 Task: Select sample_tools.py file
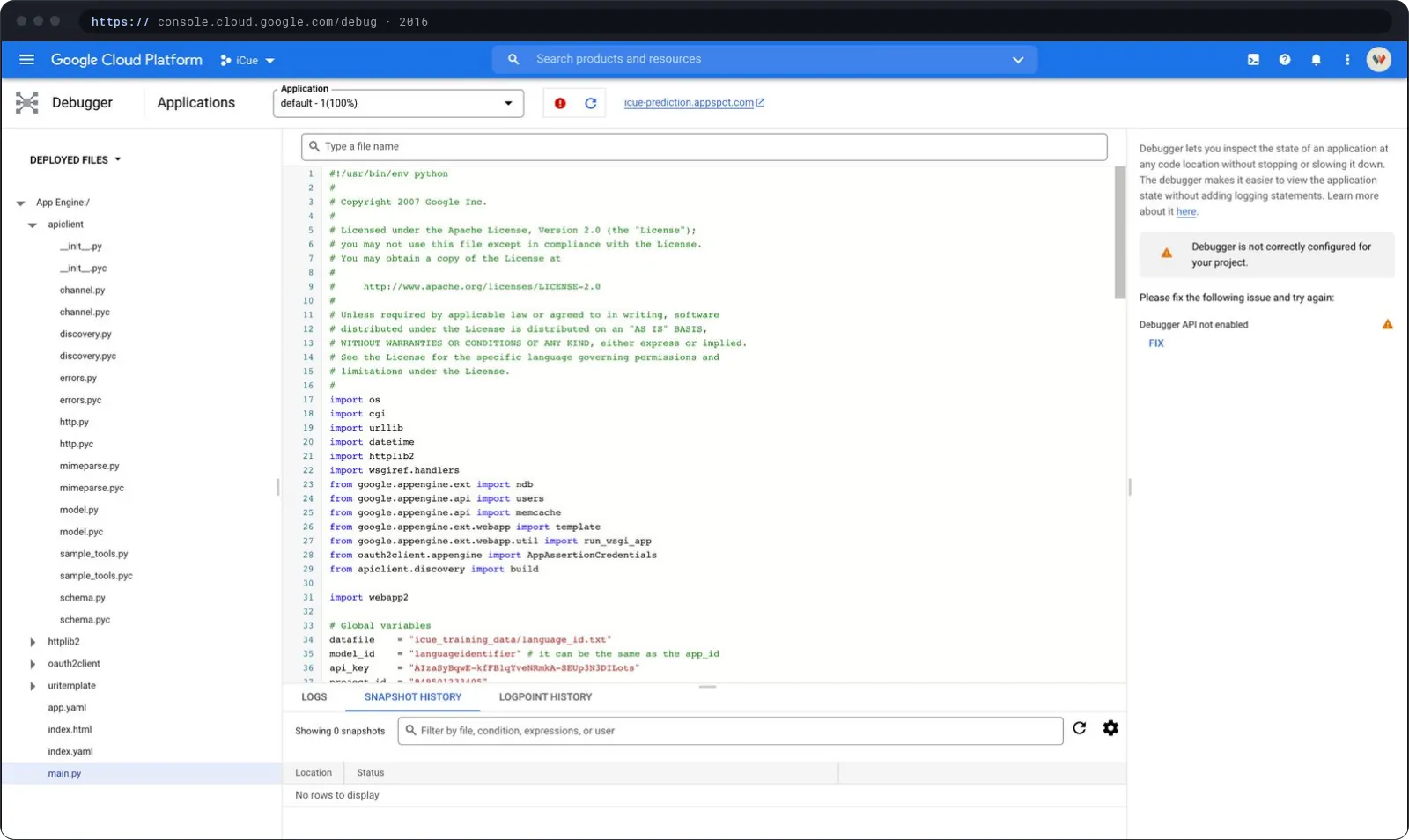[x=93, y=555]
